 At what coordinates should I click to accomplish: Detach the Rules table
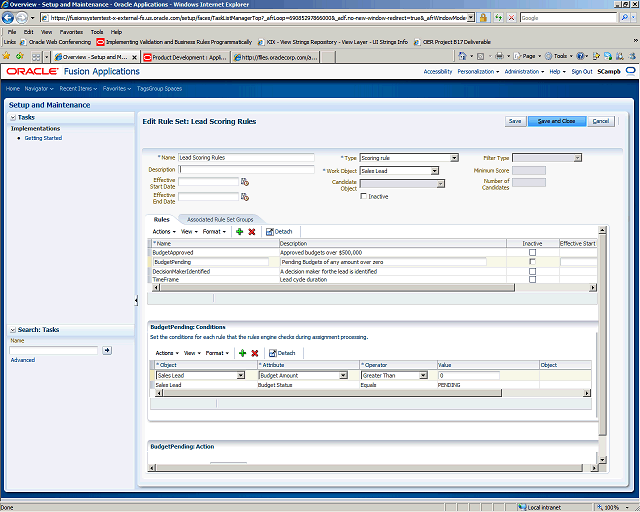click(x=279, y=232)
